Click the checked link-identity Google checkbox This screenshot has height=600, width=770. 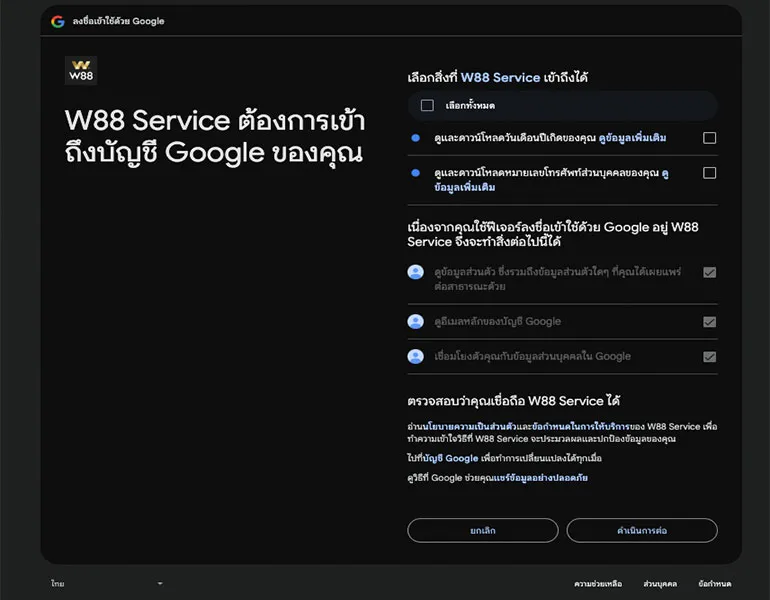[709, 357]
